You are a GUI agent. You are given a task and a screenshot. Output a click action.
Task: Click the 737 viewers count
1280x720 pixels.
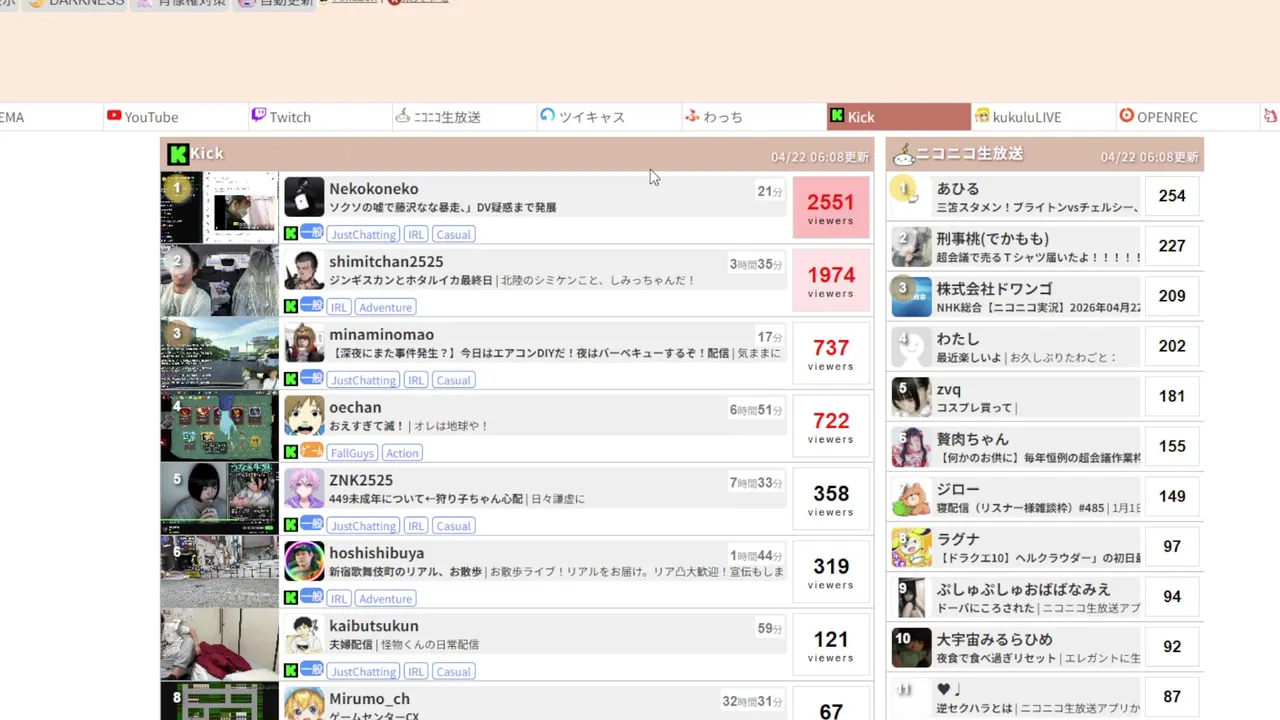tap(831, 354)
